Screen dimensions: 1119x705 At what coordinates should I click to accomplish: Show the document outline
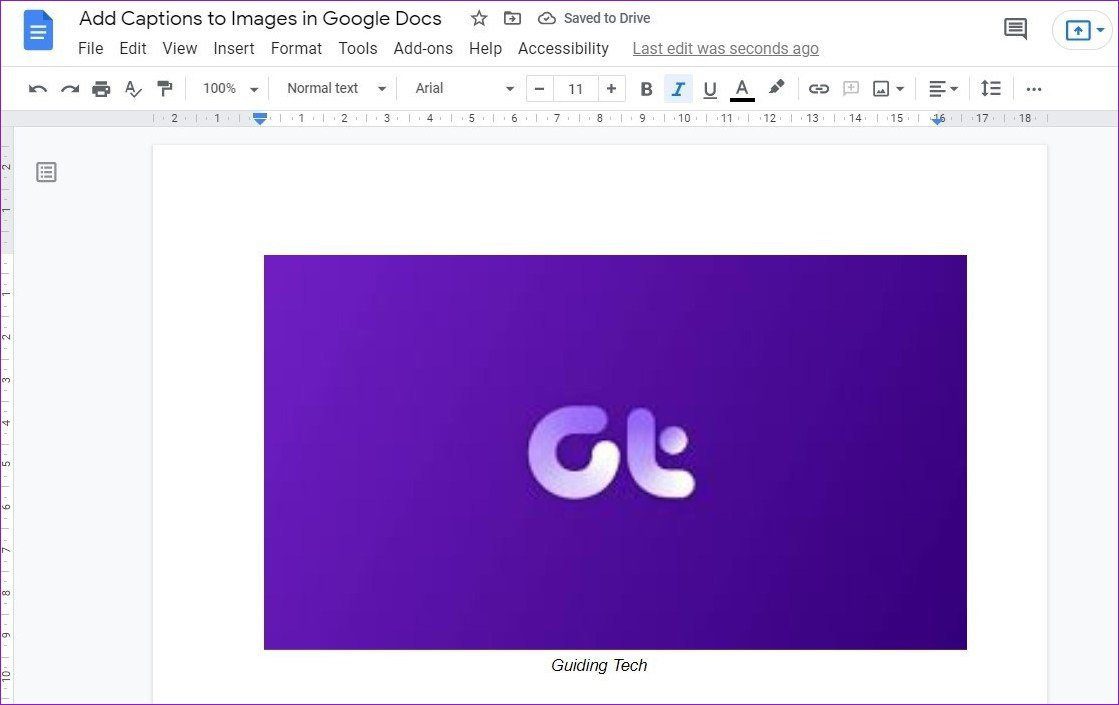click(x=46, y=172)
